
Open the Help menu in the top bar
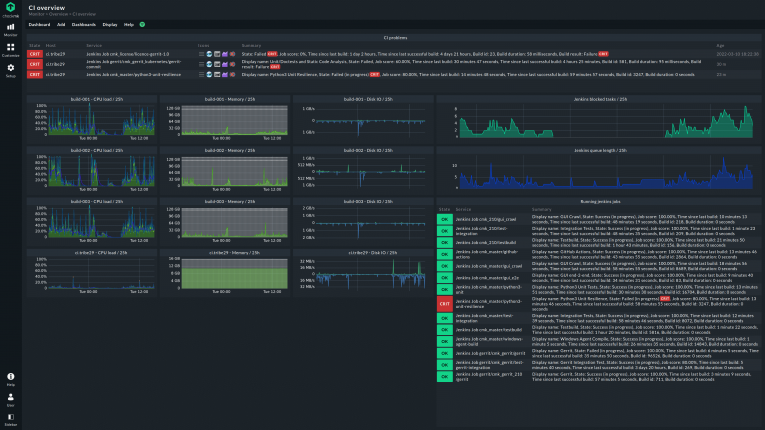pos(128,23)
